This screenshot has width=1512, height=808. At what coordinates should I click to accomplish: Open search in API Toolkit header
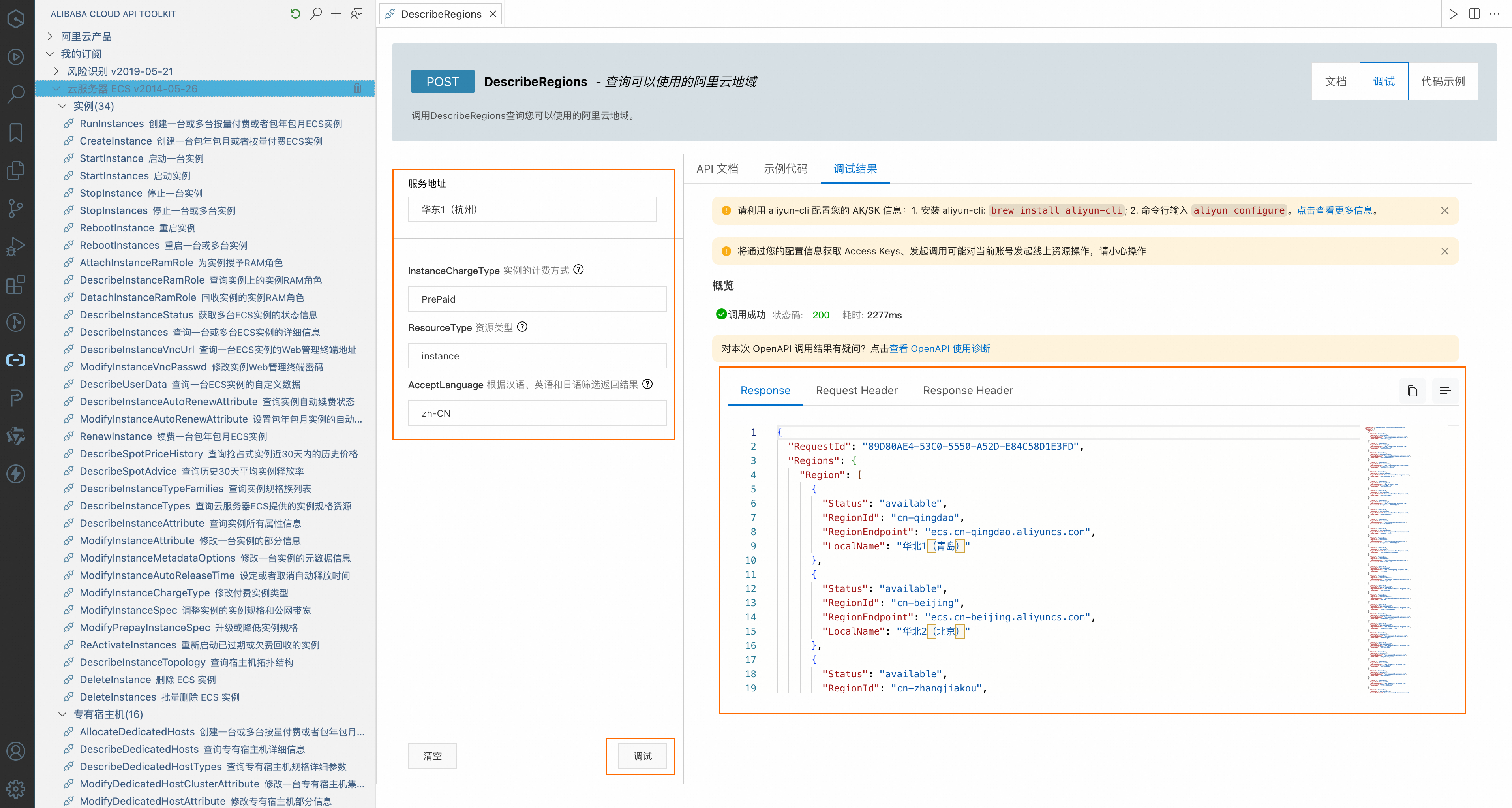(316, 13)
